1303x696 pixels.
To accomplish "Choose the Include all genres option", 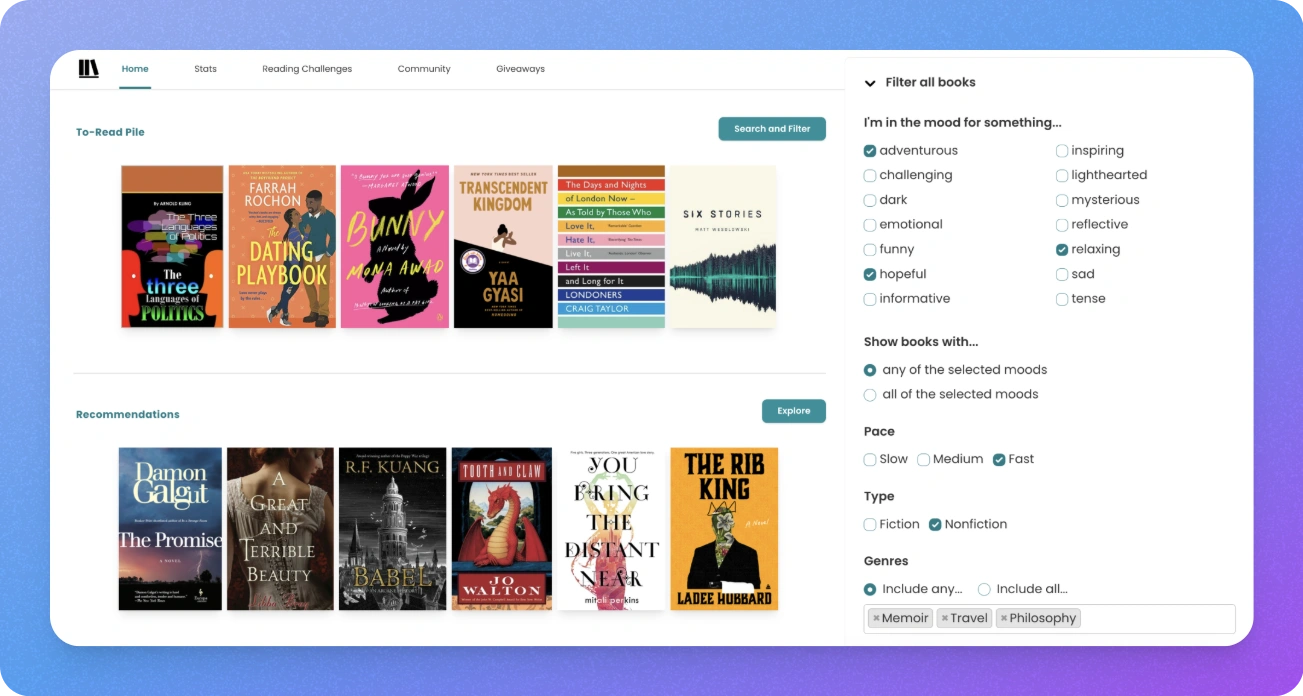I will (984, 590).
